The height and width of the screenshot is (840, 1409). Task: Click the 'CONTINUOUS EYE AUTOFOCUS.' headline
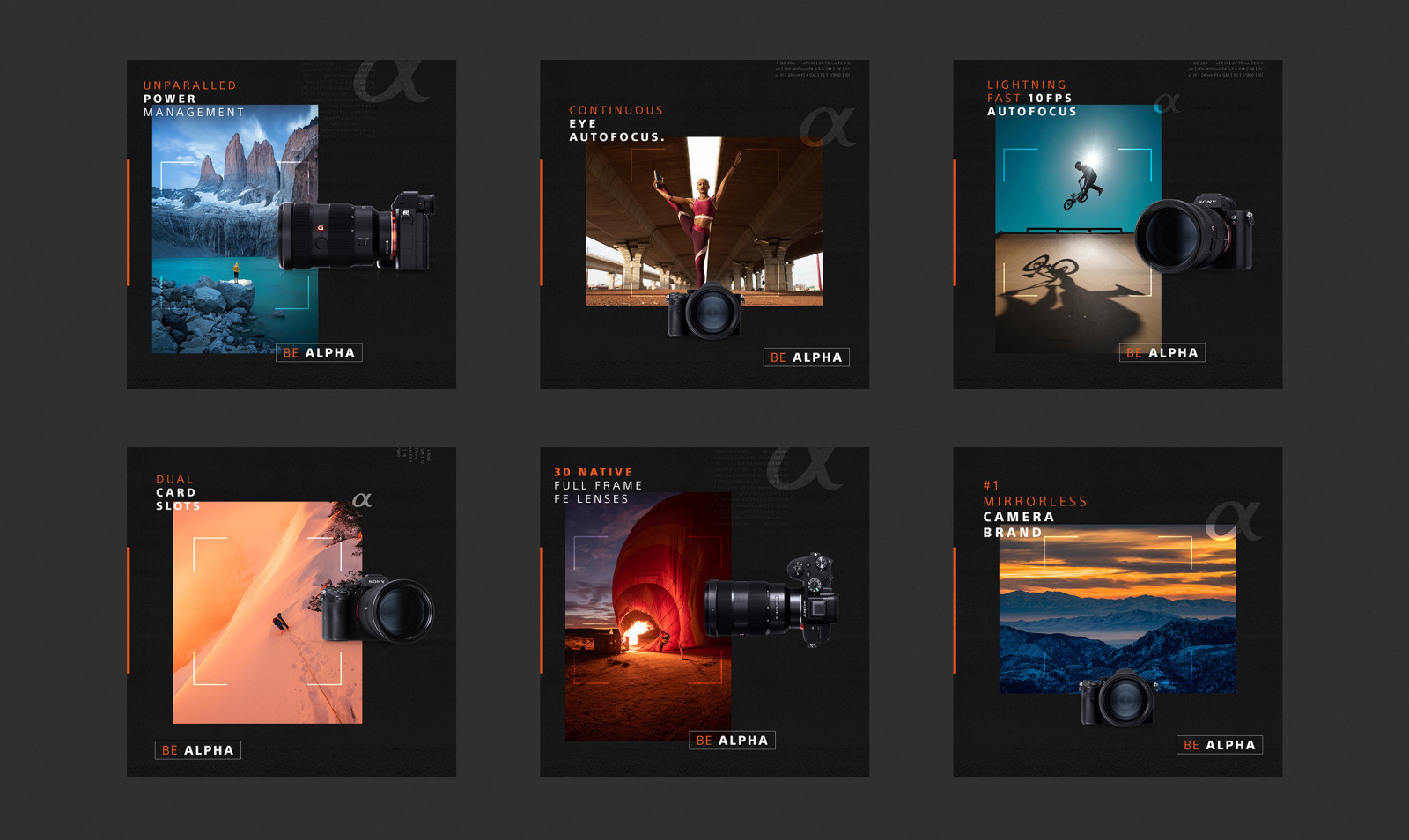point(616,123)
